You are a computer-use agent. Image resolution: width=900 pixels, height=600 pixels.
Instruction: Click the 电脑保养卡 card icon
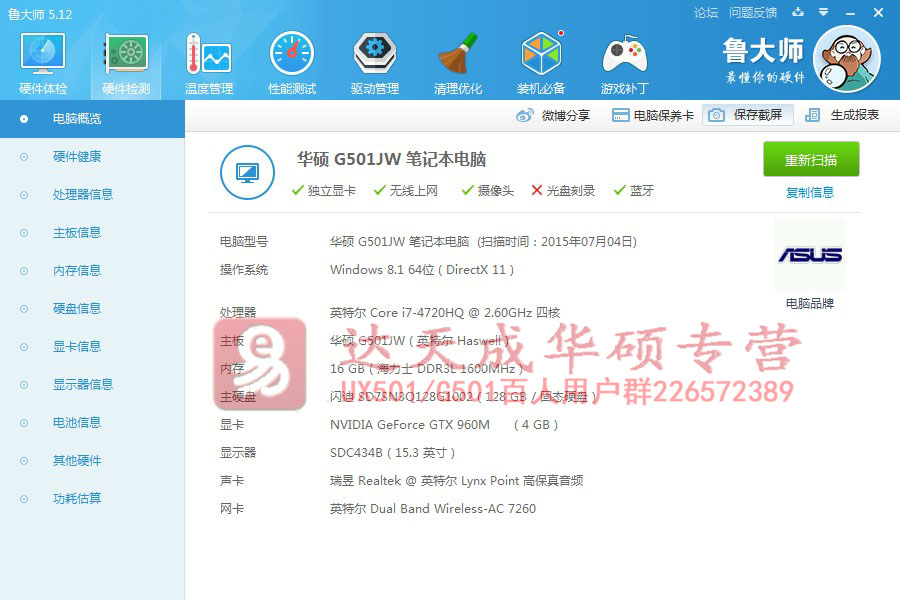click(620, 115)
